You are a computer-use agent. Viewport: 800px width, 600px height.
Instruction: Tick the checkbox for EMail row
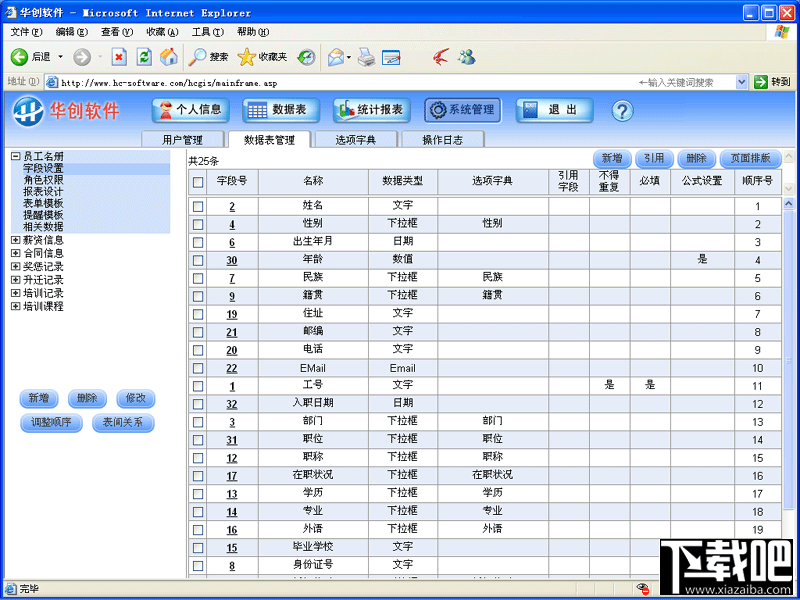pyautogui.click(x=198, y=368)
